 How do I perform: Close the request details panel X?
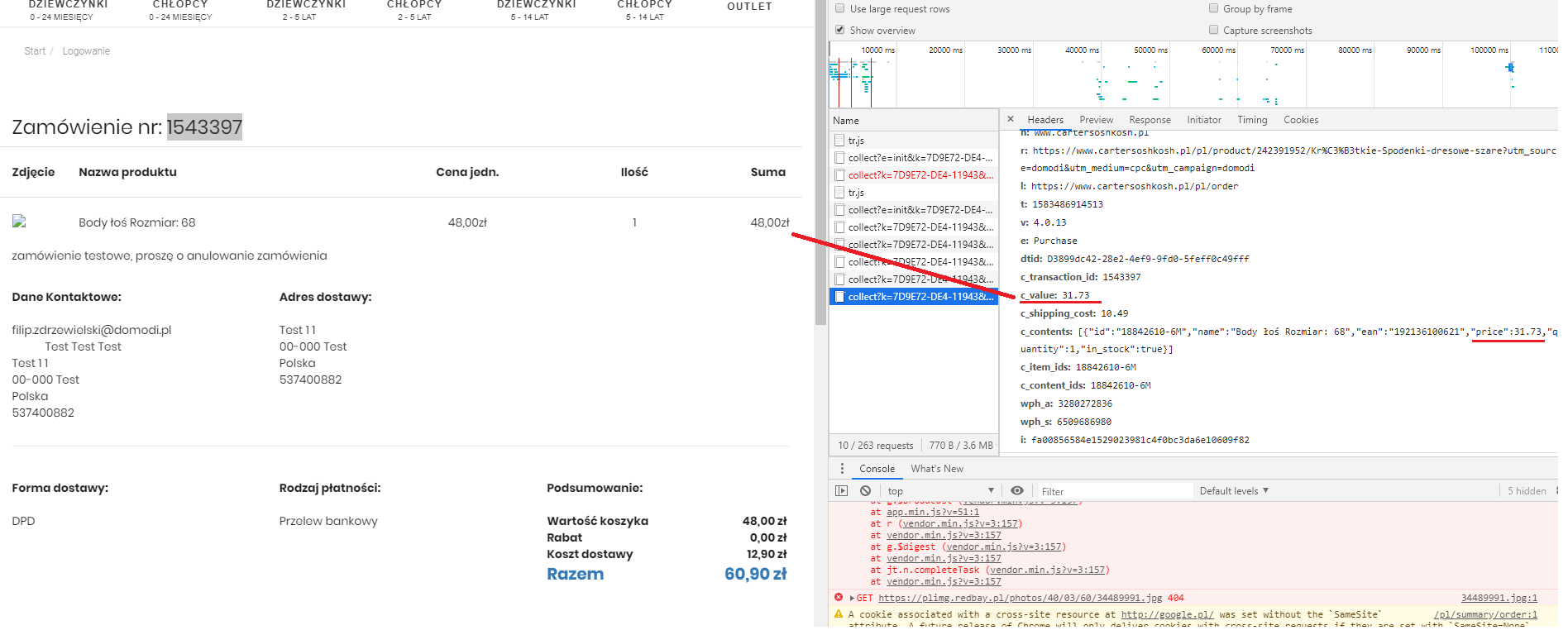coord(1011,120)
